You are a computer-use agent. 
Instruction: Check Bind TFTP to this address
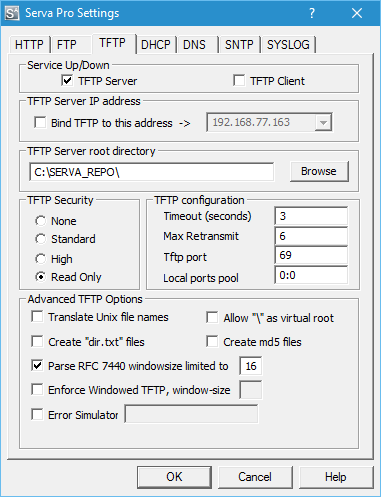pyautogui.click(x=40, y=122)
